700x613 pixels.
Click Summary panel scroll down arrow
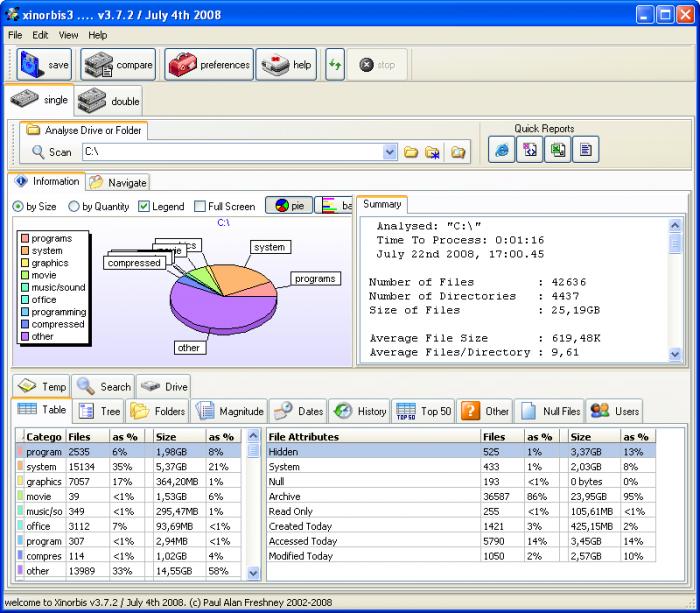click(x=675, y=354)
